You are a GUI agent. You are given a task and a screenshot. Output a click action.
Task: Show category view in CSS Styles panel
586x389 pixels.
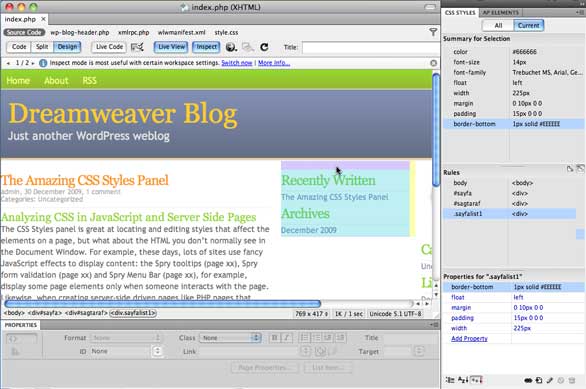[450, 380]
